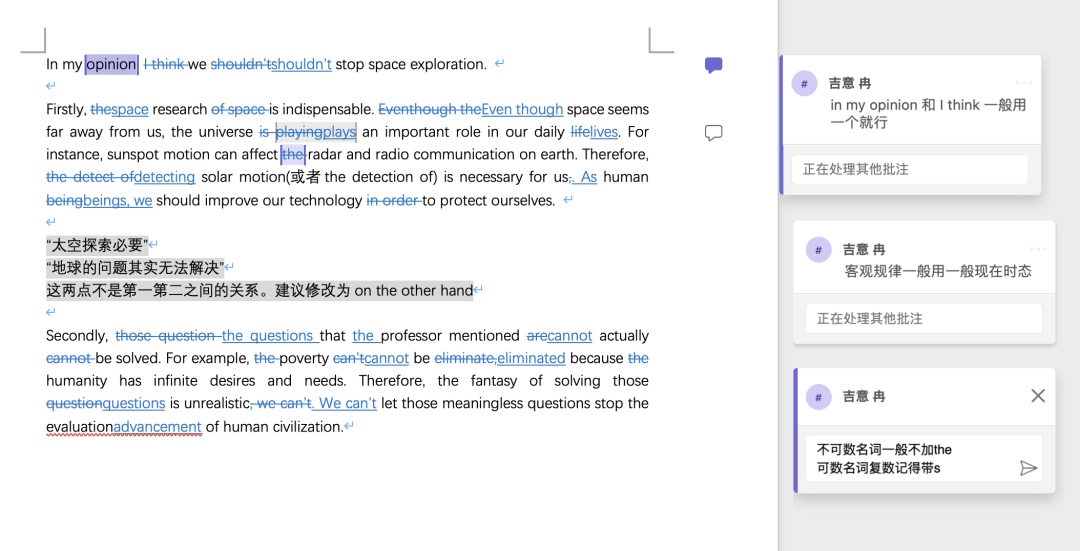Click the highlighted word 'opinion' in the document
Image resolution: width=1080 pixels, height=551 pixels.
tap(111, 65)
